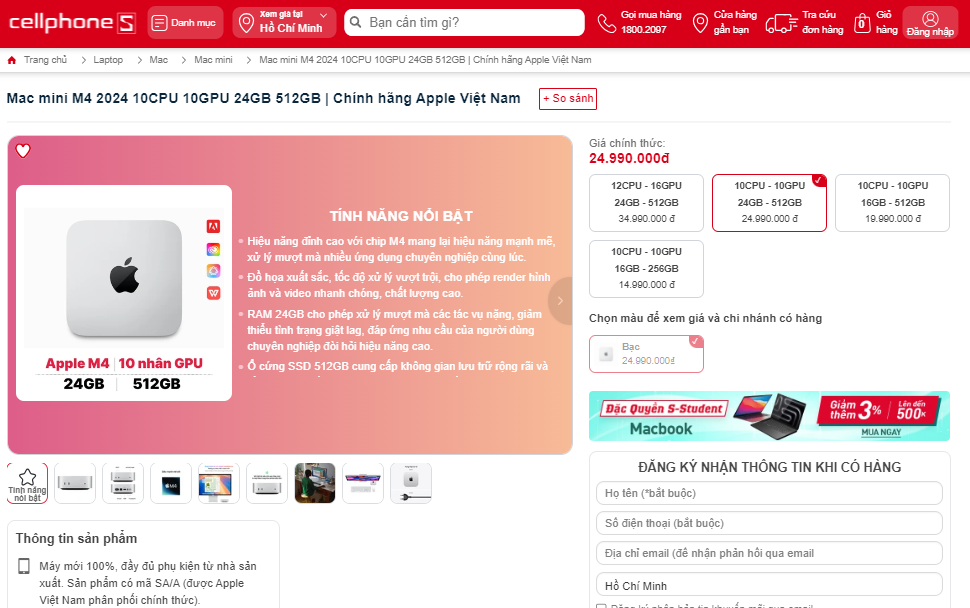The image size is (970, 608).
Task: Click the price text 24.990.000đ
Action: tap(629, 158)
